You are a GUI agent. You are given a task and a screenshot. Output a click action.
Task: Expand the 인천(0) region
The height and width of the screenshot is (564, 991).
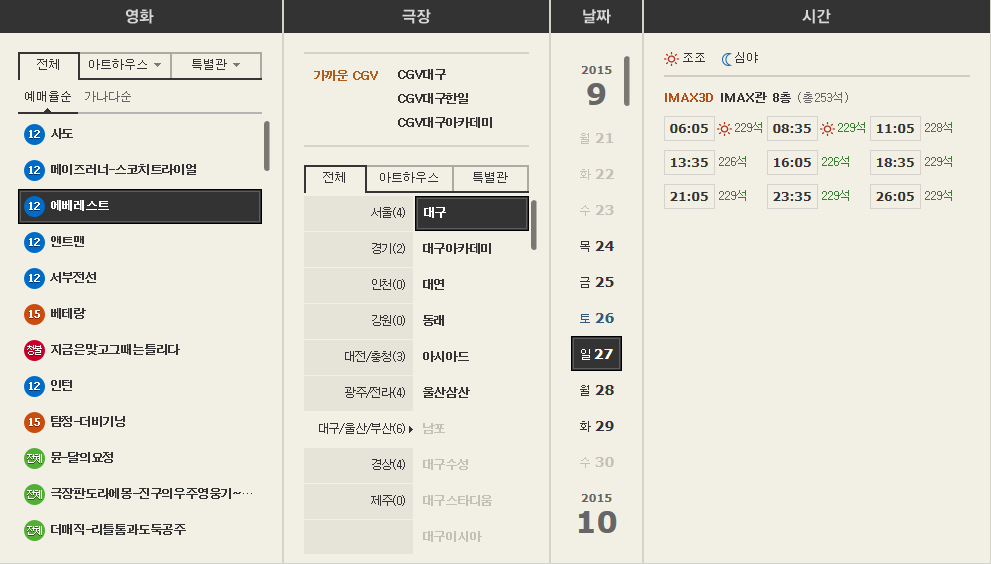pyautogui.click(x=358, y=285)
